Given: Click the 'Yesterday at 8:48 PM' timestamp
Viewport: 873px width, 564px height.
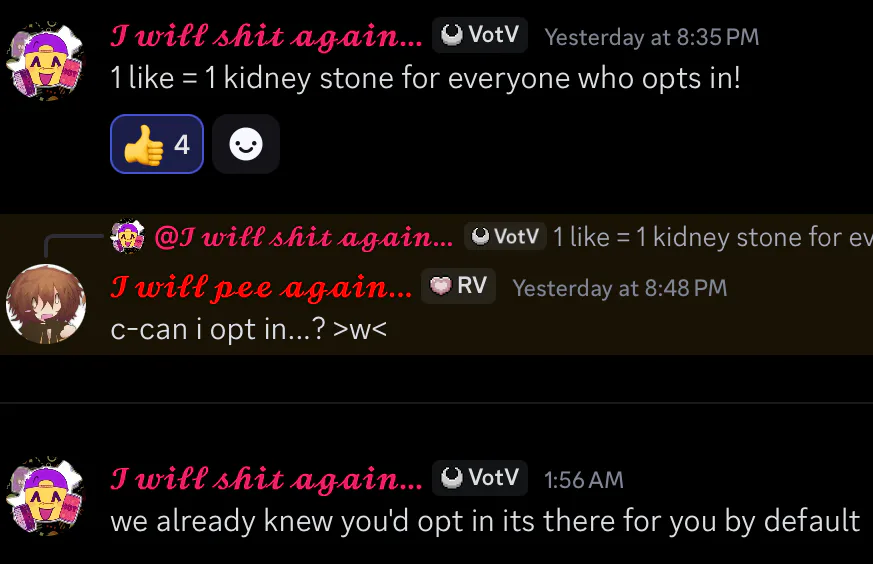Looking at the screenshot, I should [x=620, y=288].
